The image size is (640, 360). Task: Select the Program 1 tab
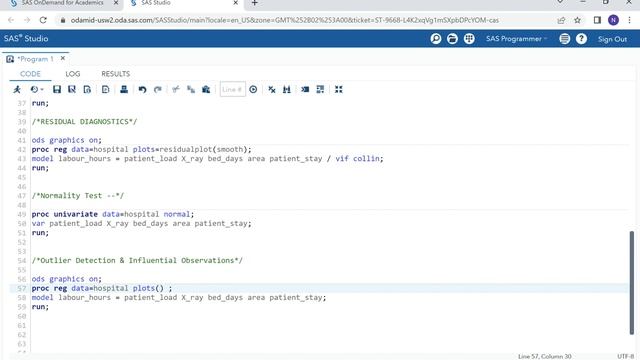click(x=35, y=59)
